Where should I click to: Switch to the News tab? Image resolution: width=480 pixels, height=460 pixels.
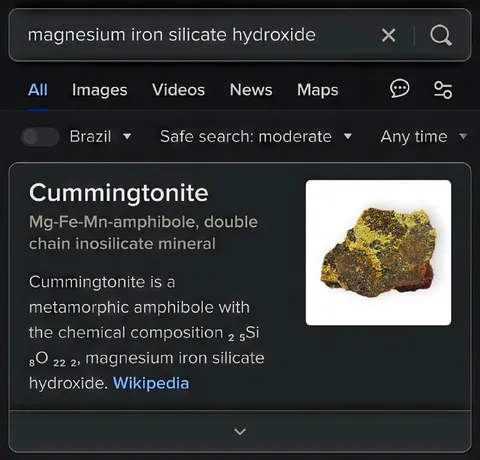coord(251,90)
